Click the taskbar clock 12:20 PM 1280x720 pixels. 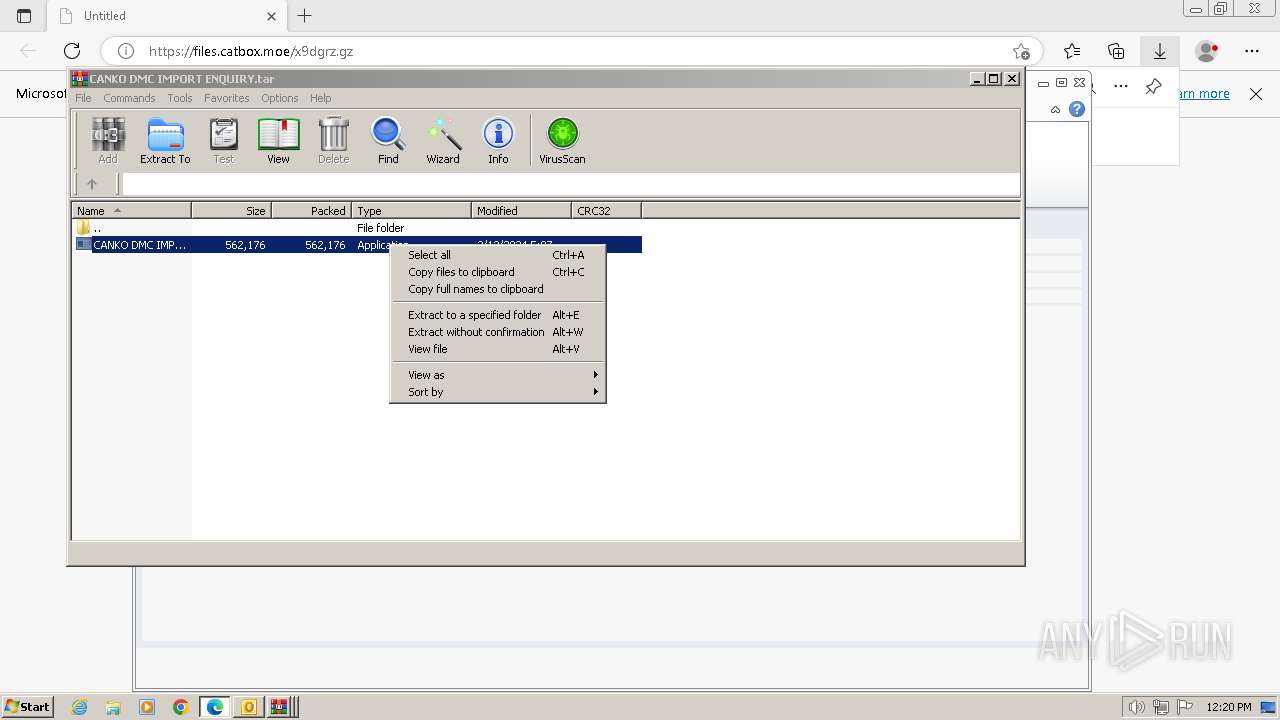[x=1229, y=707]
